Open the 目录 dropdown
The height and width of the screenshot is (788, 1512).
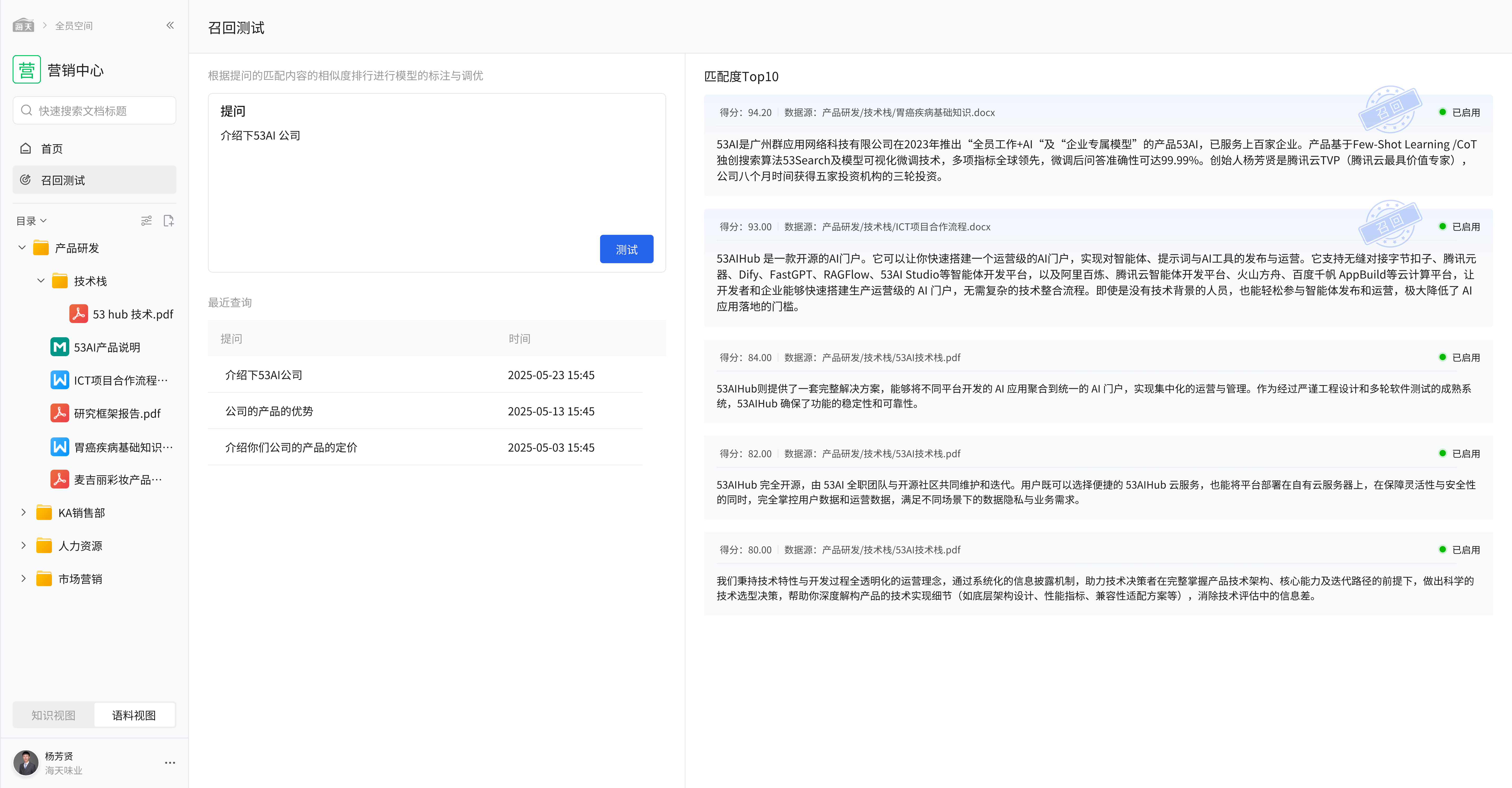[32, 221]
